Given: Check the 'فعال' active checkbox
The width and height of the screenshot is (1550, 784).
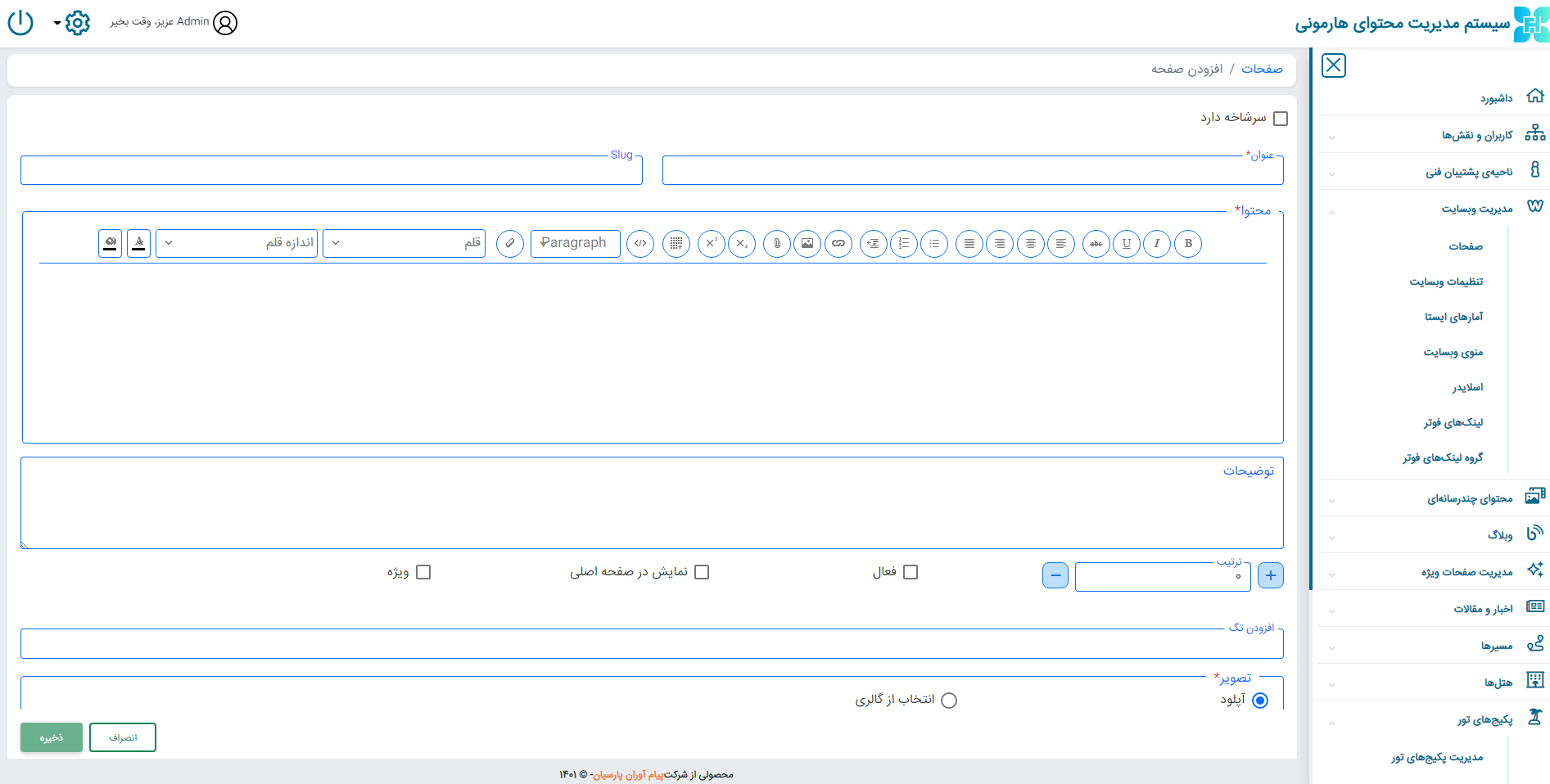Looking at the screenshot, I should tap(910, 572).
